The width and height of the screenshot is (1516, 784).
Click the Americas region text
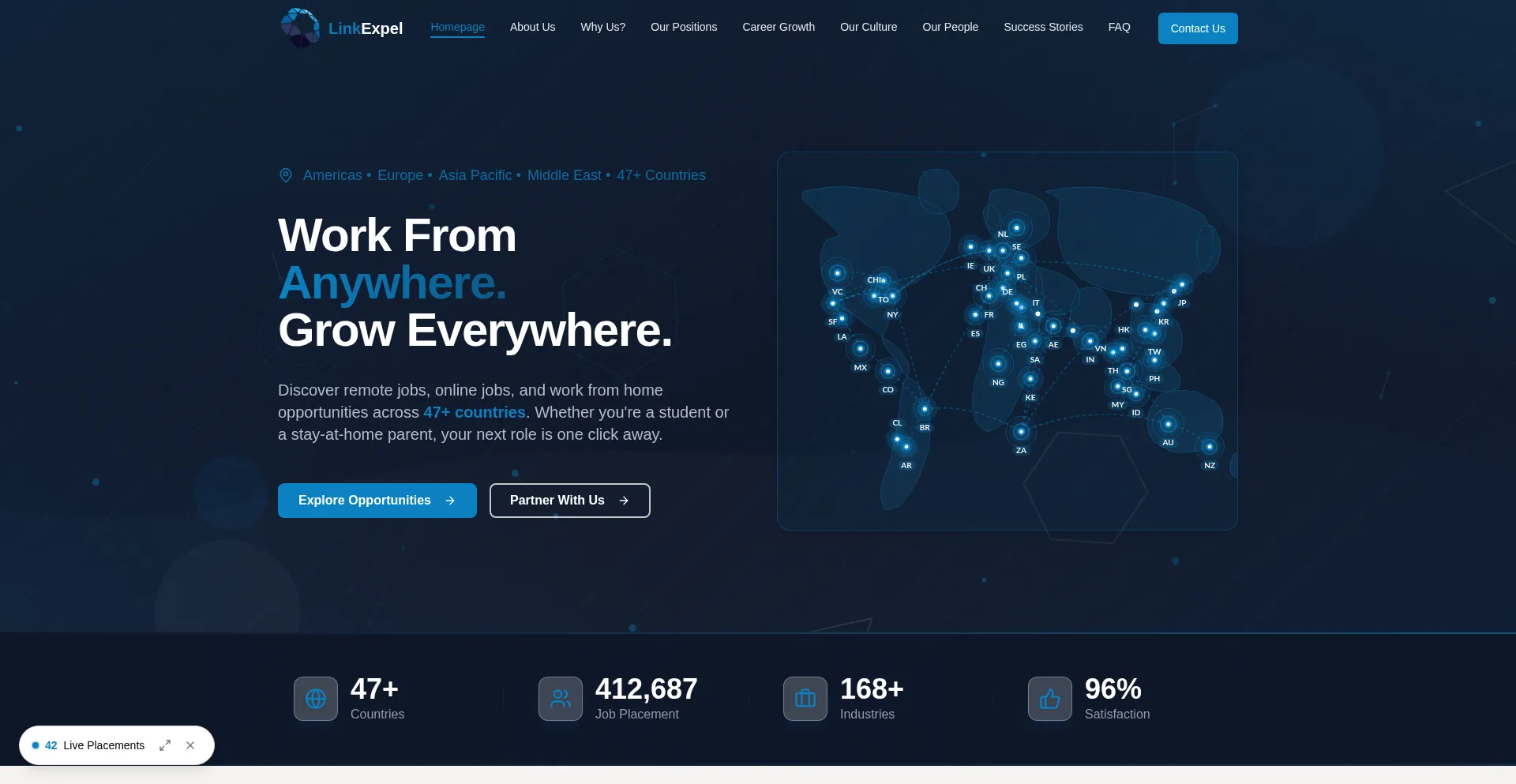pos(332,175)
